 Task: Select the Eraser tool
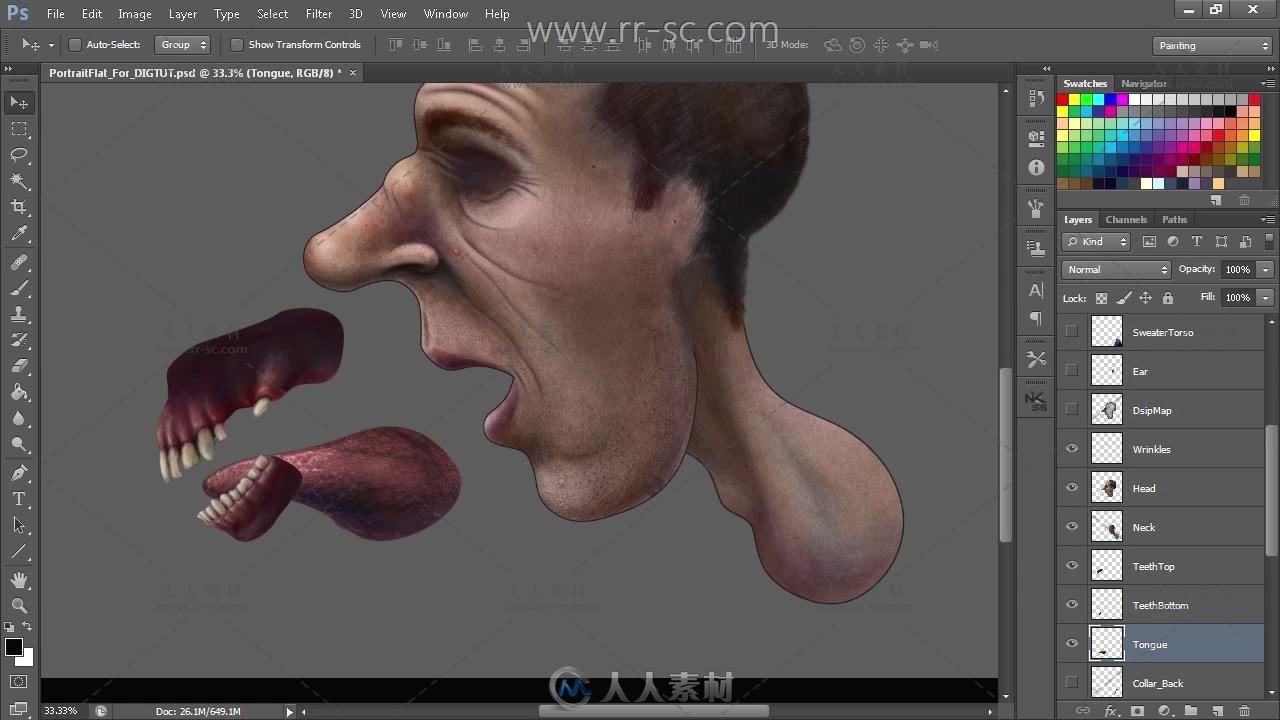(19, 366)
